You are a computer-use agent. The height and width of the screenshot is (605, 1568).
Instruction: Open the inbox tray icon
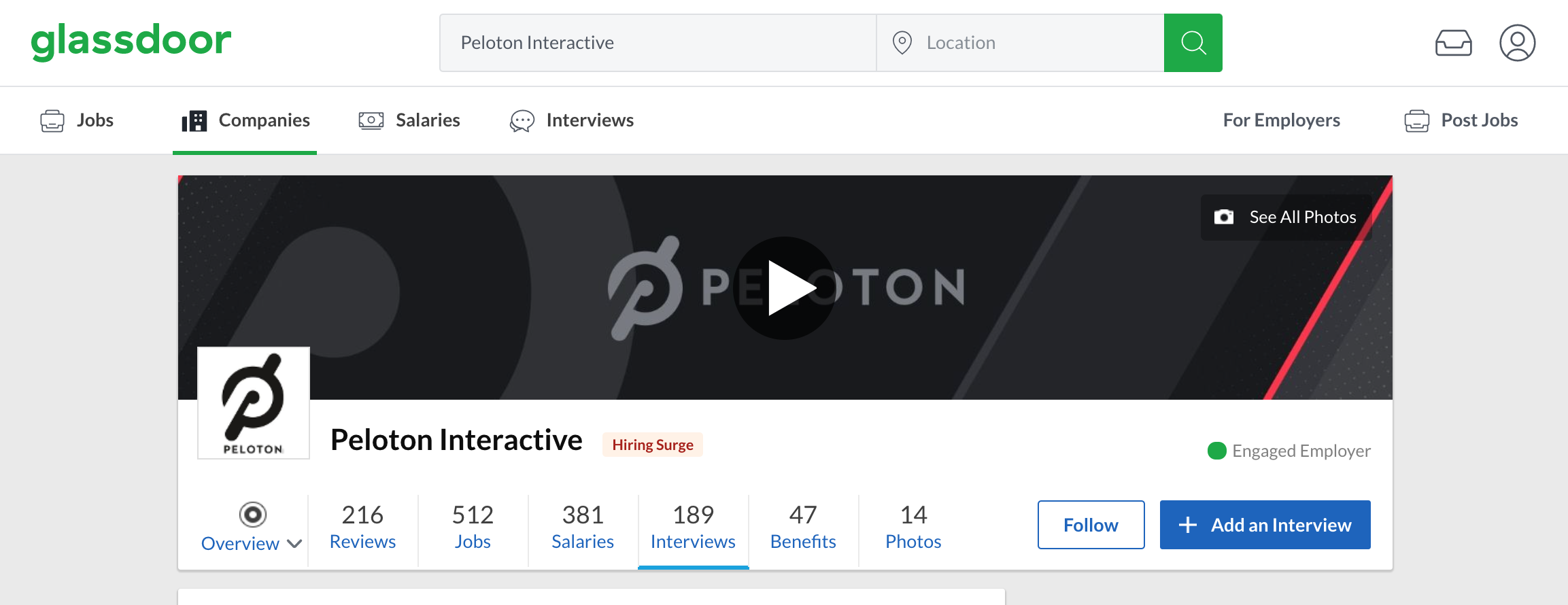[1453, 43]
